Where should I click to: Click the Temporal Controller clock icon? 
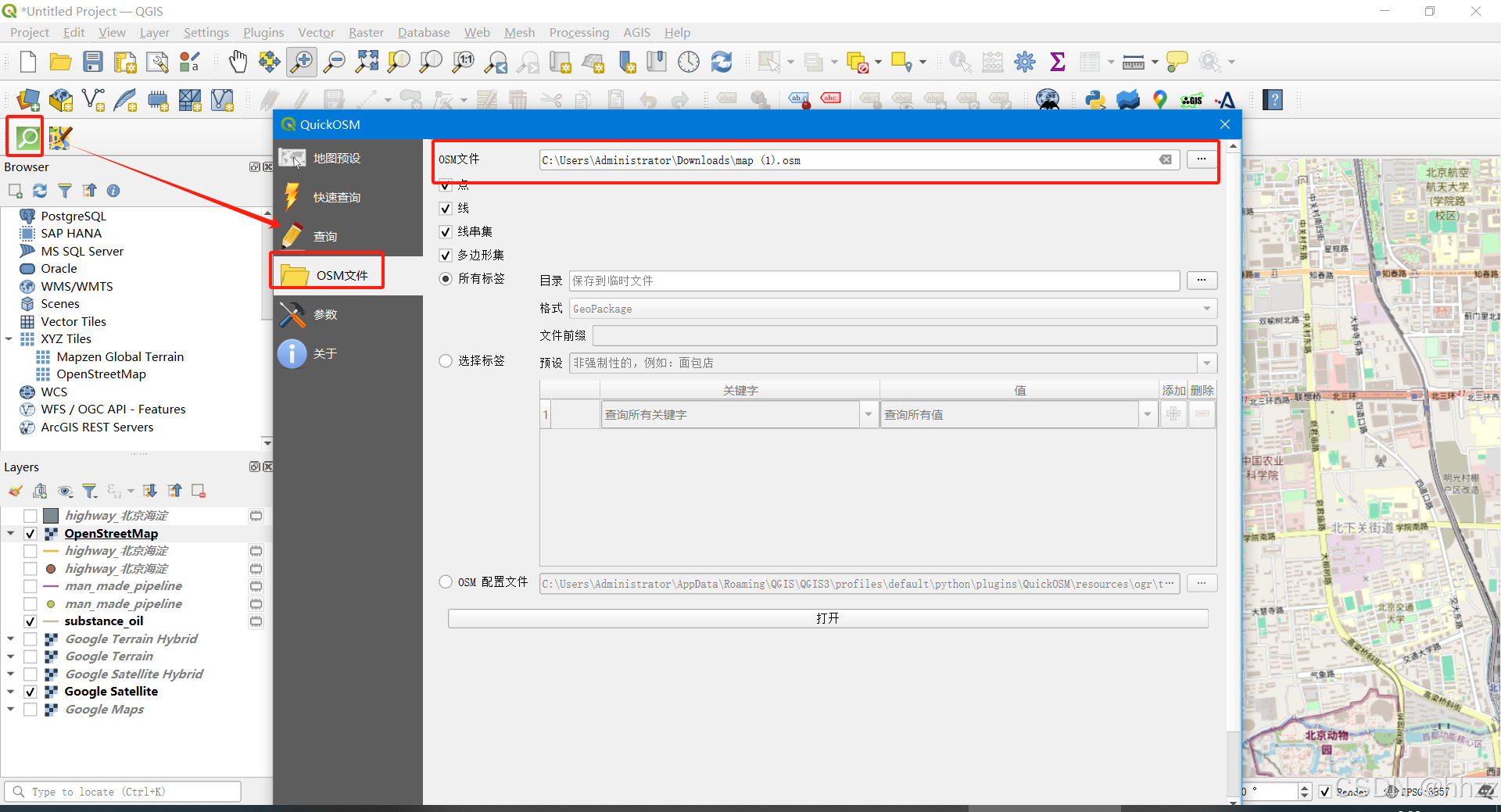[x=689, y=62]
